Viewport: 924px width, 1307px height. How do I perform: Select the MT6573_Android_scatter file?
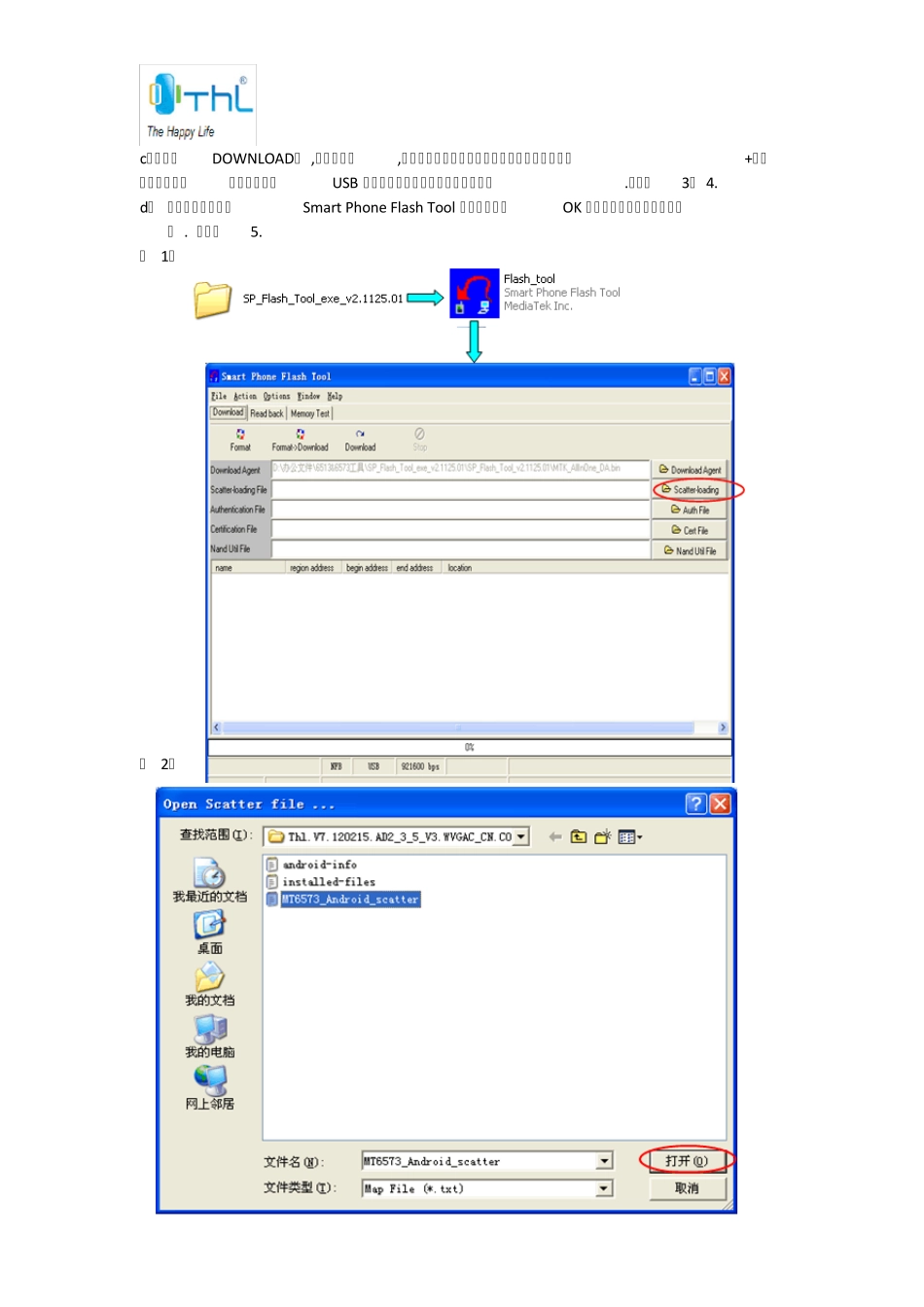point(342,900)
